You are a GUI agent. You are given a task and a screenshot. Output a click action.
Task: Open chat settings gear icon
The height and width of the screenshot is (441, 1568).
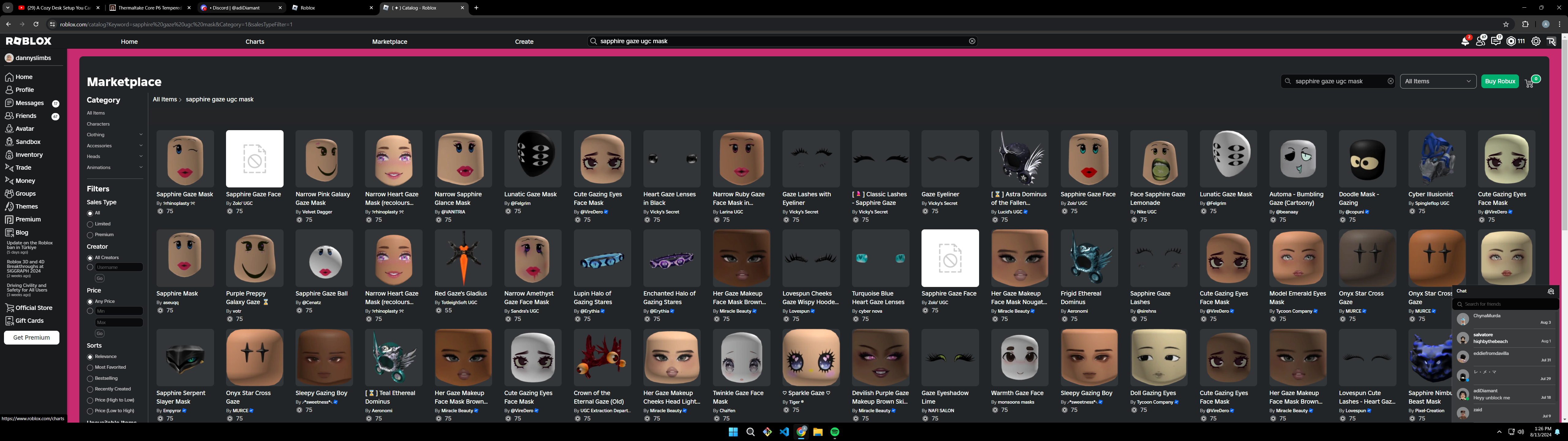click(1551, 291)
